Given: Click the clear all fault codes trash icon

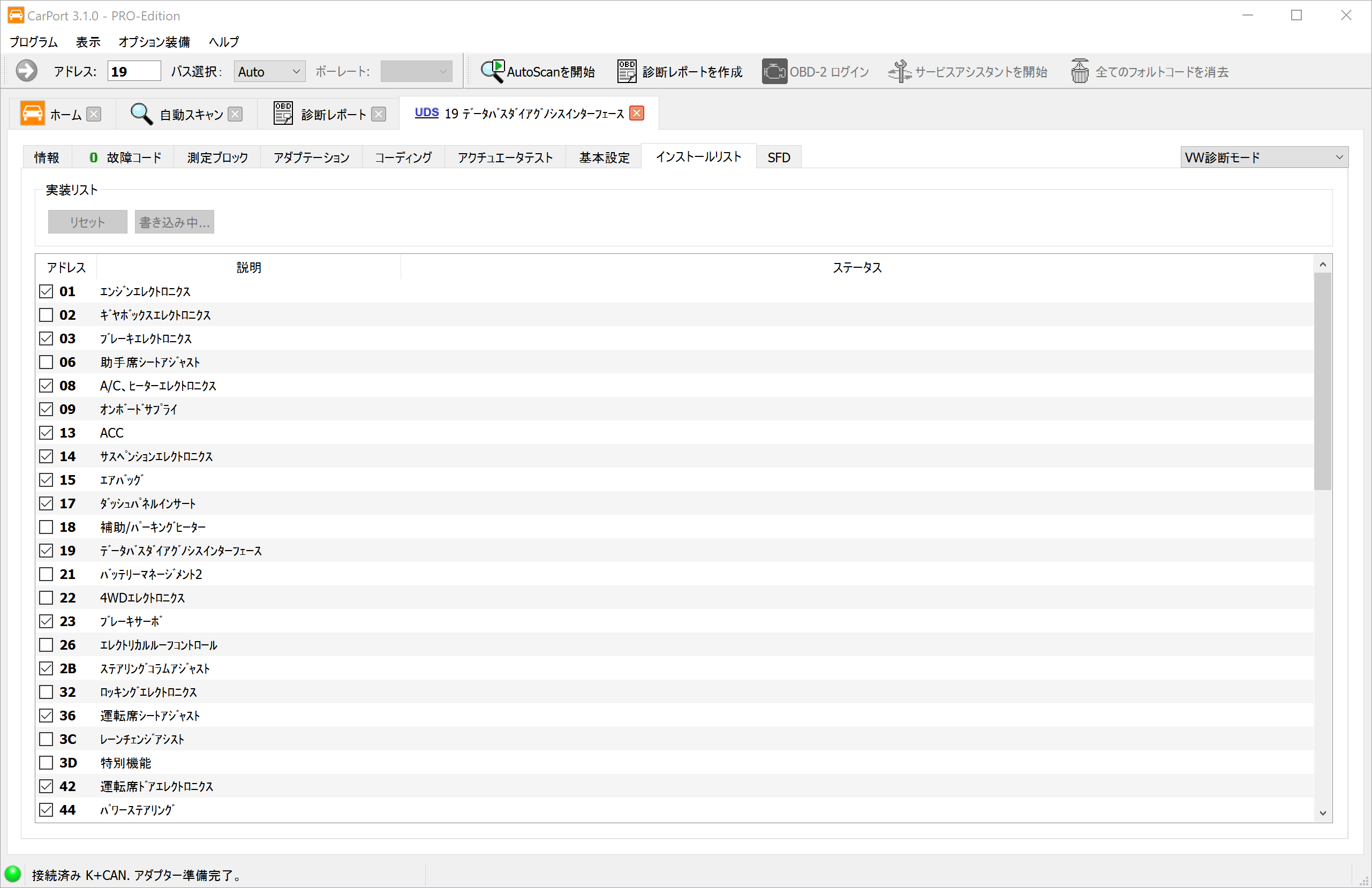Looking at the screenshot, I should 1080,72.
